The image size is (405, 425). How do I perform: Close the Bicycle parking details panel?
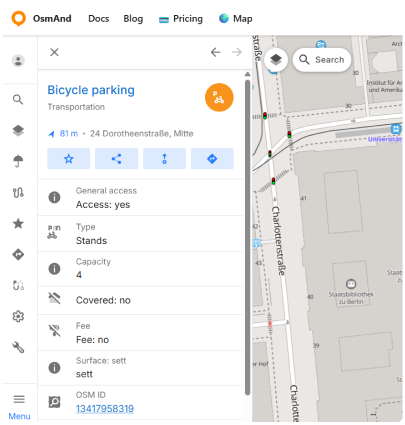(x=54, y=52)
